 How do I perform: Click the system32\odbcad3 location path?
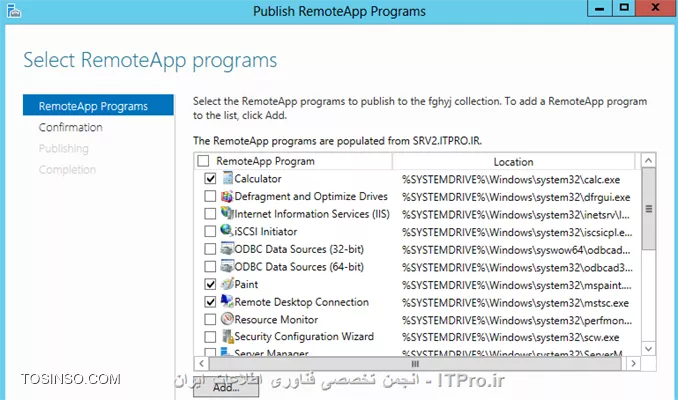coord(517,268)
